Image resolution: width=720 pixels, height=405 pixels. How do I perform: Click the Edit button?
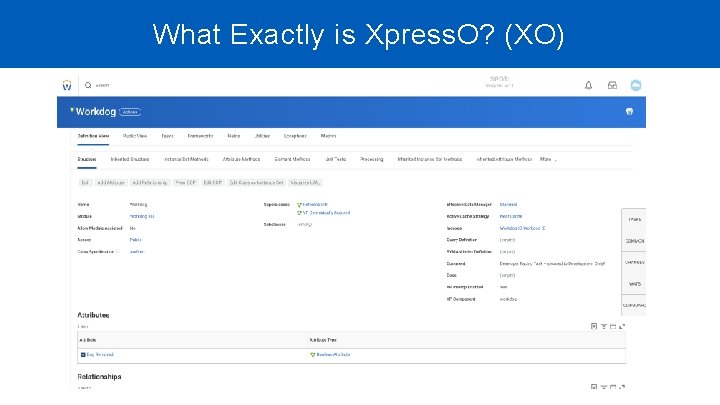click(x=85, y=183)
